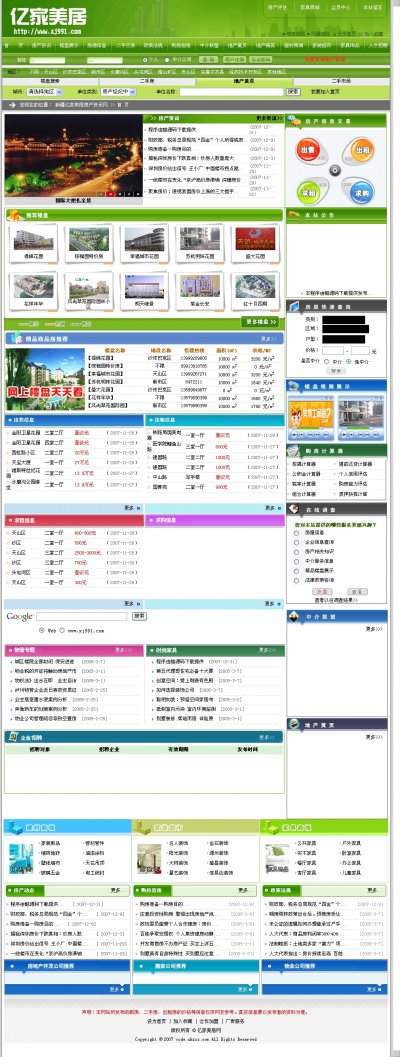Select the last survey radio option
Viewport: 400px width, 1057px height.
coord(297,580)
